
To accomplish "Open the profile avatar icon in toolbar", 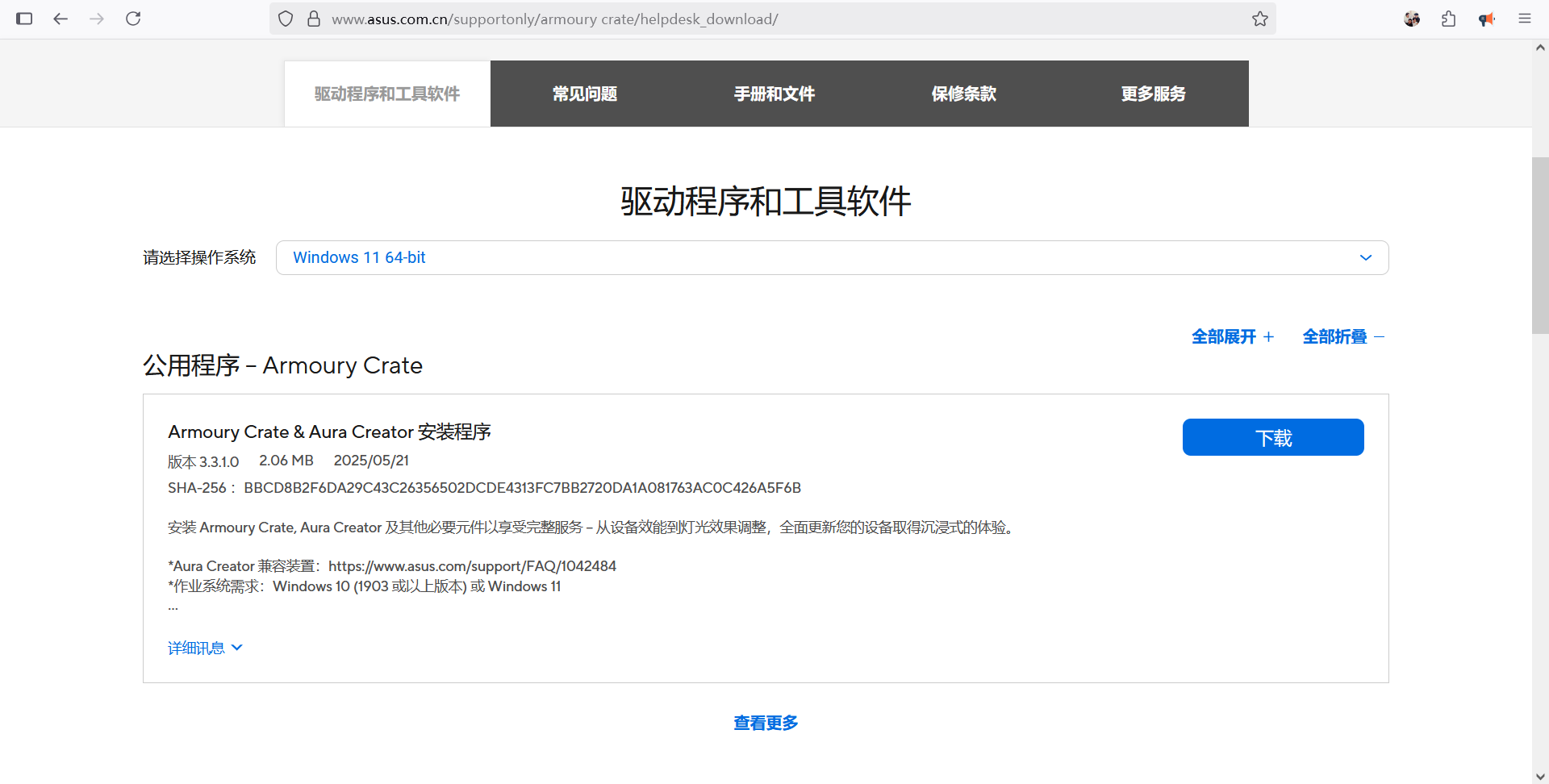I will (1412, 19).
